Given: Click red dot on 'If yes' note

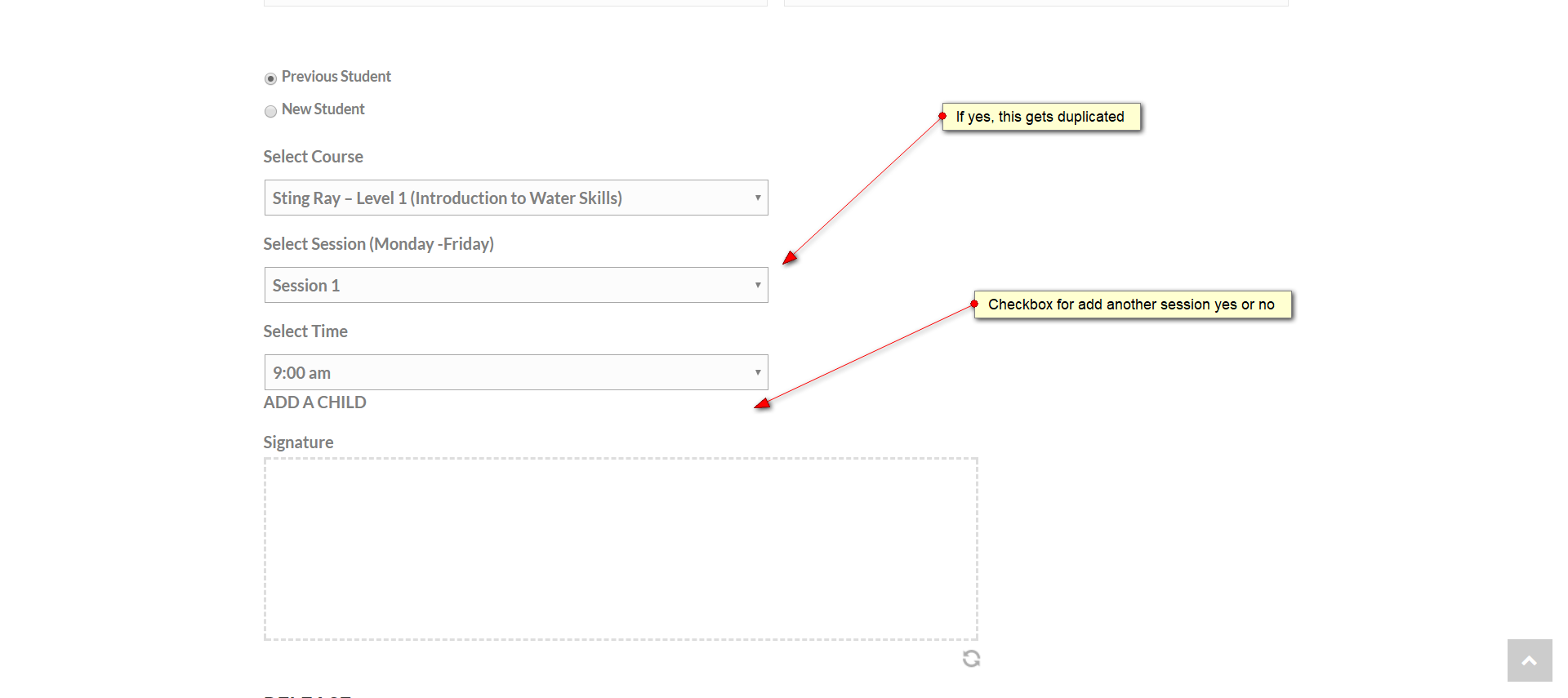Looking at the screenshot, I should tap(942, 116).
